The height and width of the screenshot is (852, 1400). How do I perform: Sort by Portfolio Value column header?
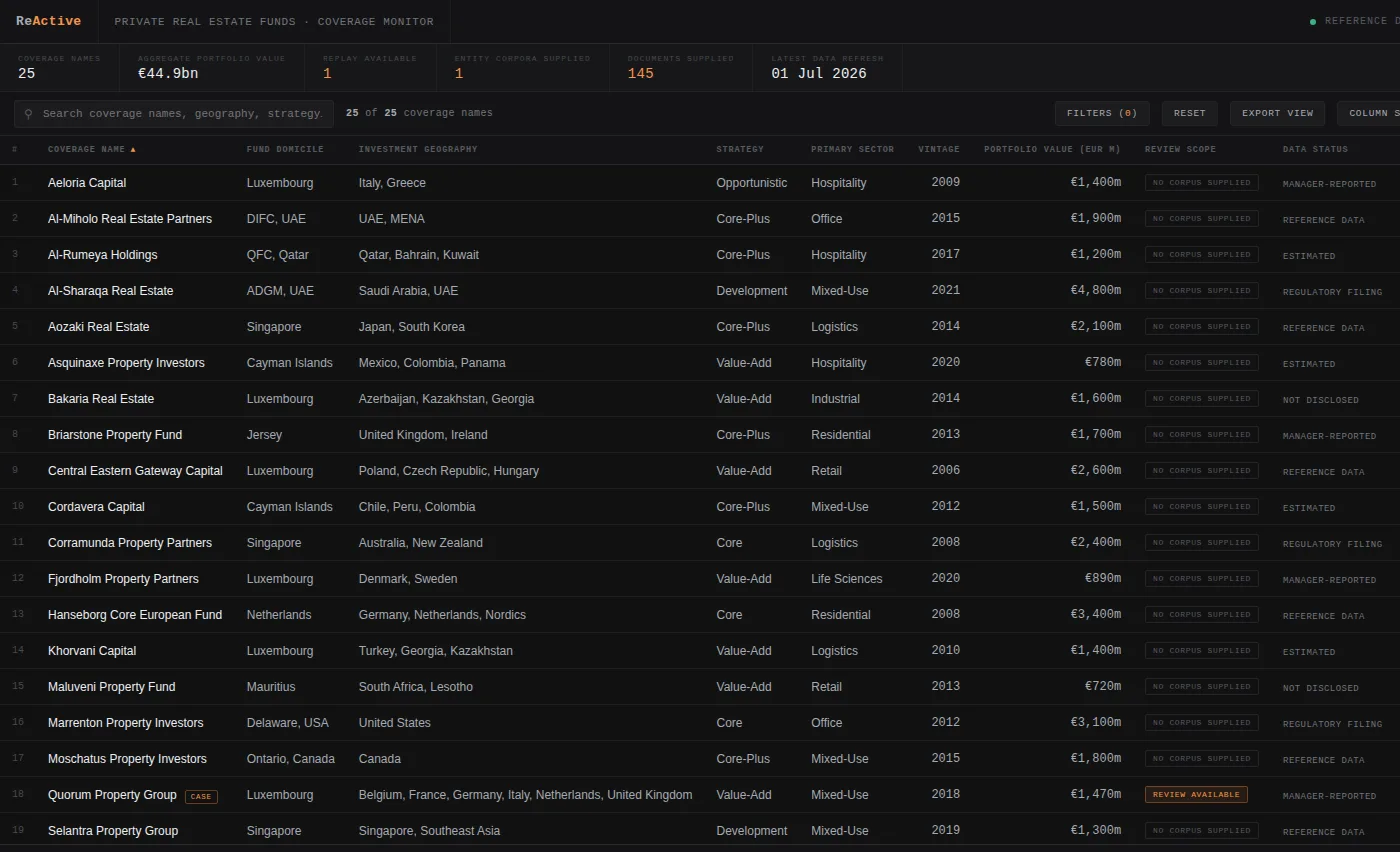(1052, 149)
